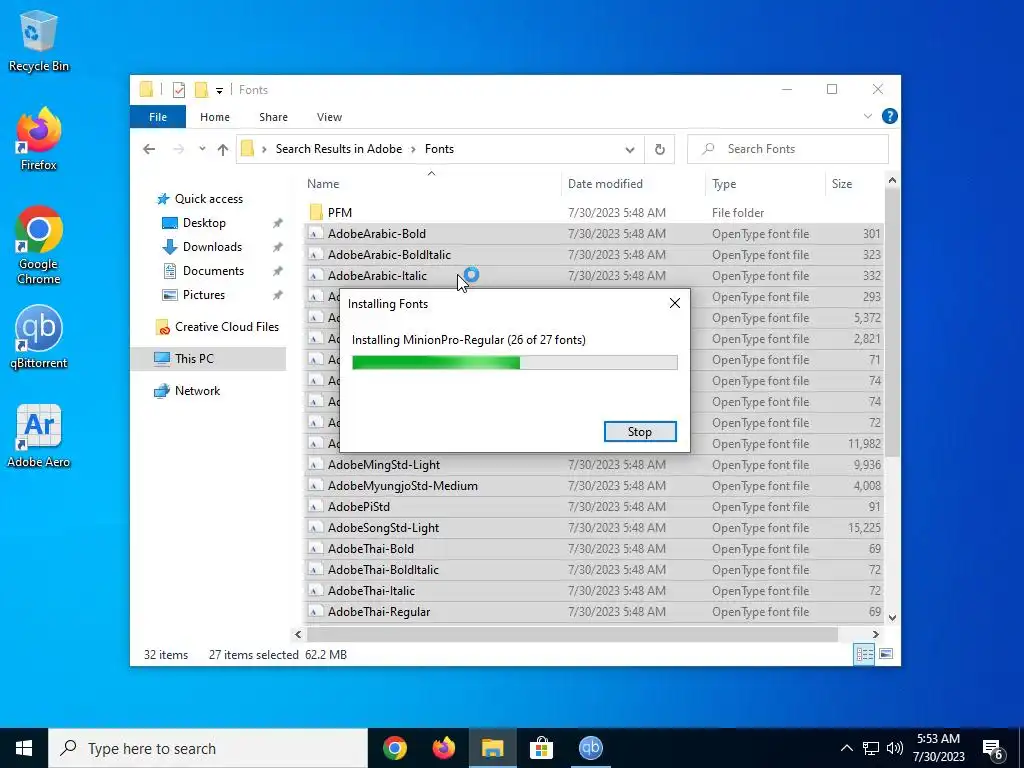1024x768 pixels.
Task: Click the Properties icon in title bar
Action: [x=178, y=89]
